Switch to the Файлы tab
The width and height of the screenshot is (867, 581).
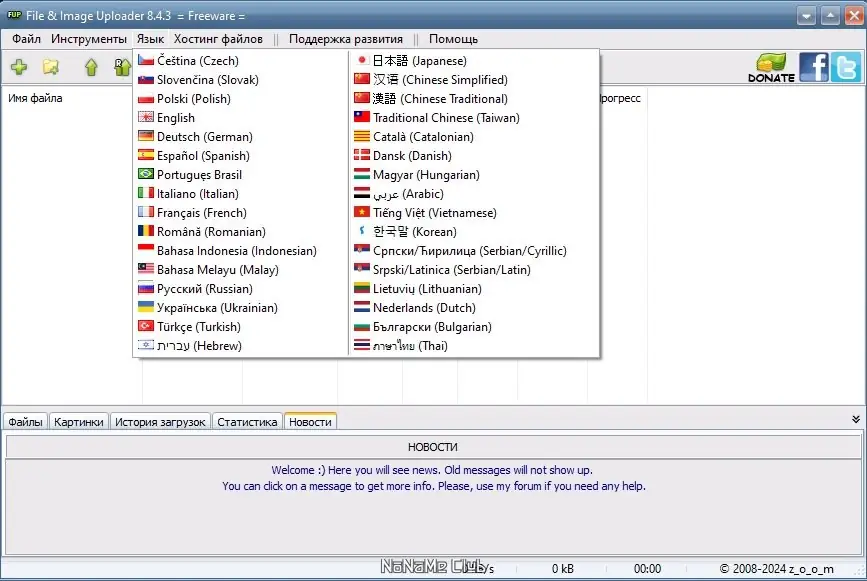(x=25, y=422)
